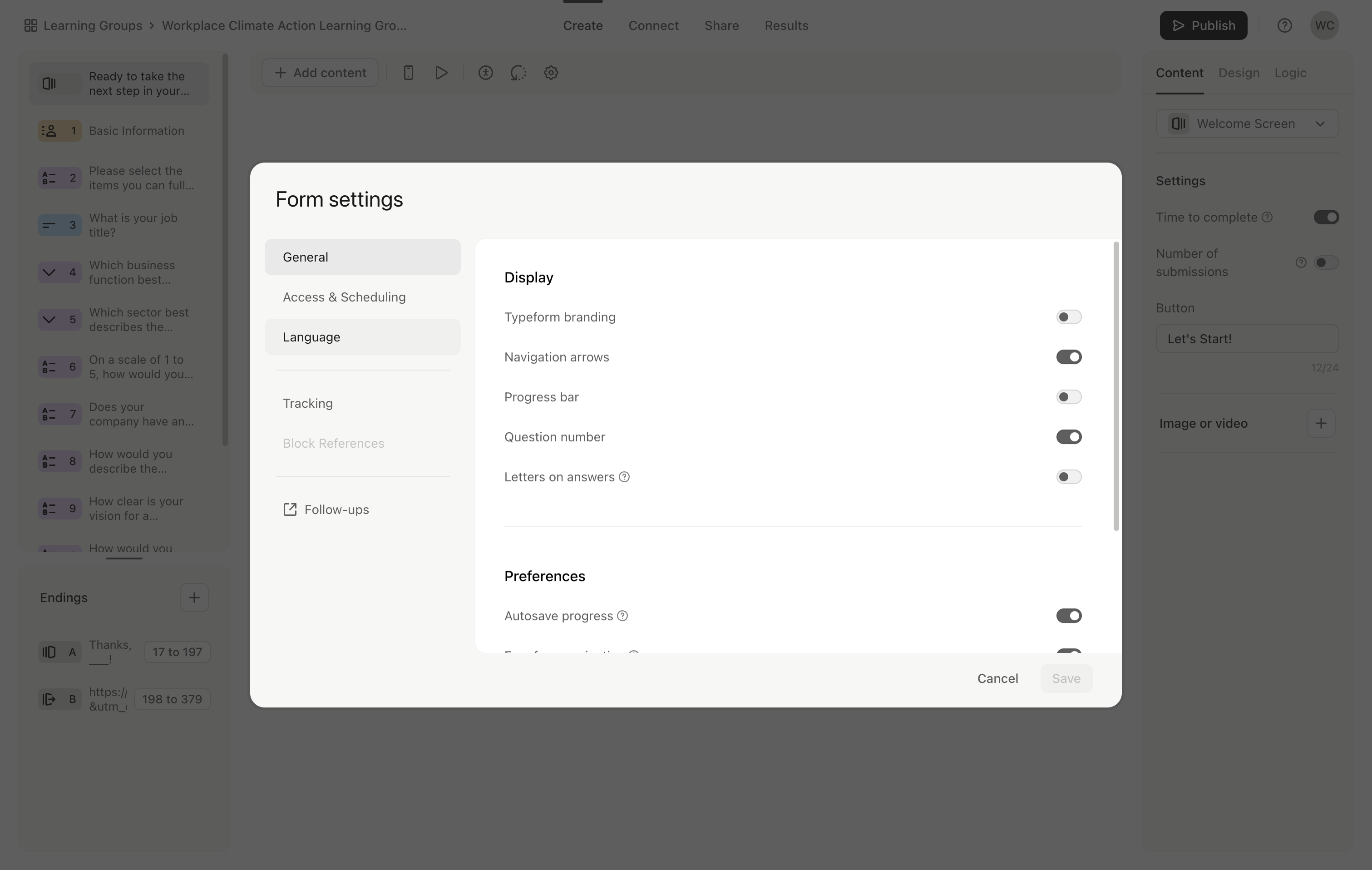This screenshot has width=1372, height=870.
Task: Open the Content tab in right panel
Action: click(1180, 73)
